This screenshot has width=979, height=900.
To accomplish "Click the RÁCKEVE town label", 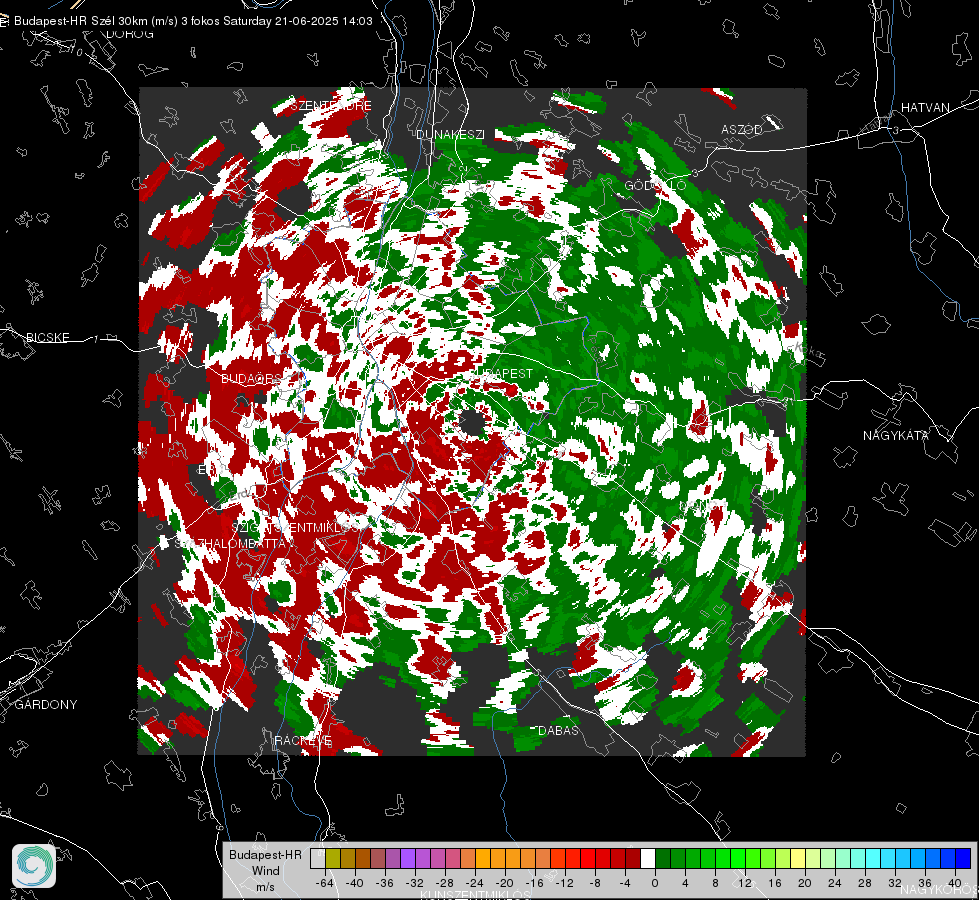I will [x=303, y=741].
